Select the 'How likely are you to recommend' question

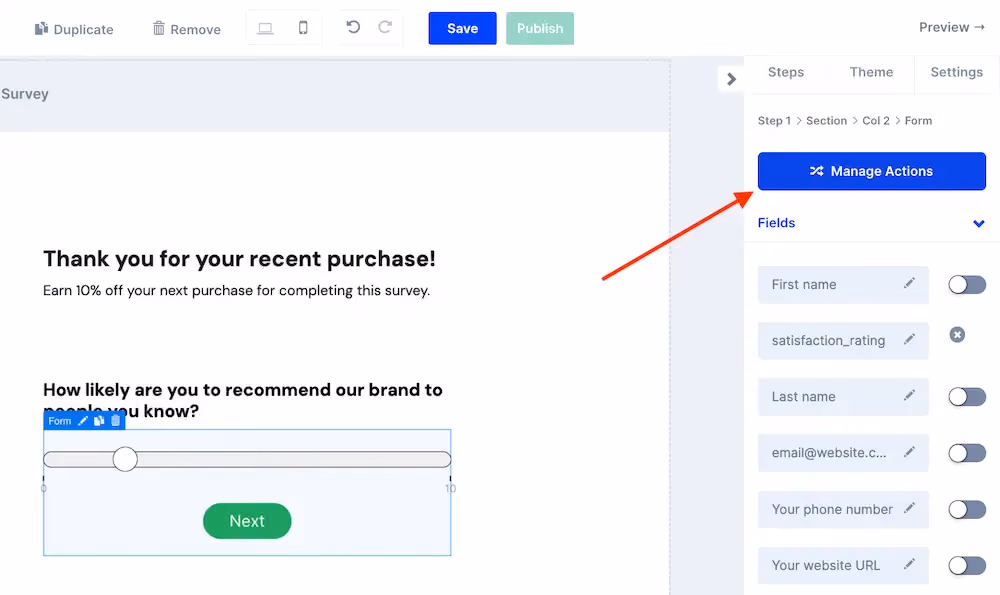[242, 400]
